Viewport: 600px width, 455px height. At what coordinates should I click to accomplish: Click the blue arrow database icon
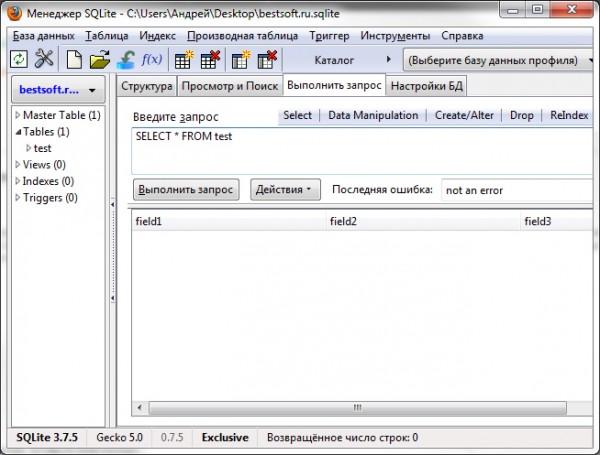[x=126, y=60]
